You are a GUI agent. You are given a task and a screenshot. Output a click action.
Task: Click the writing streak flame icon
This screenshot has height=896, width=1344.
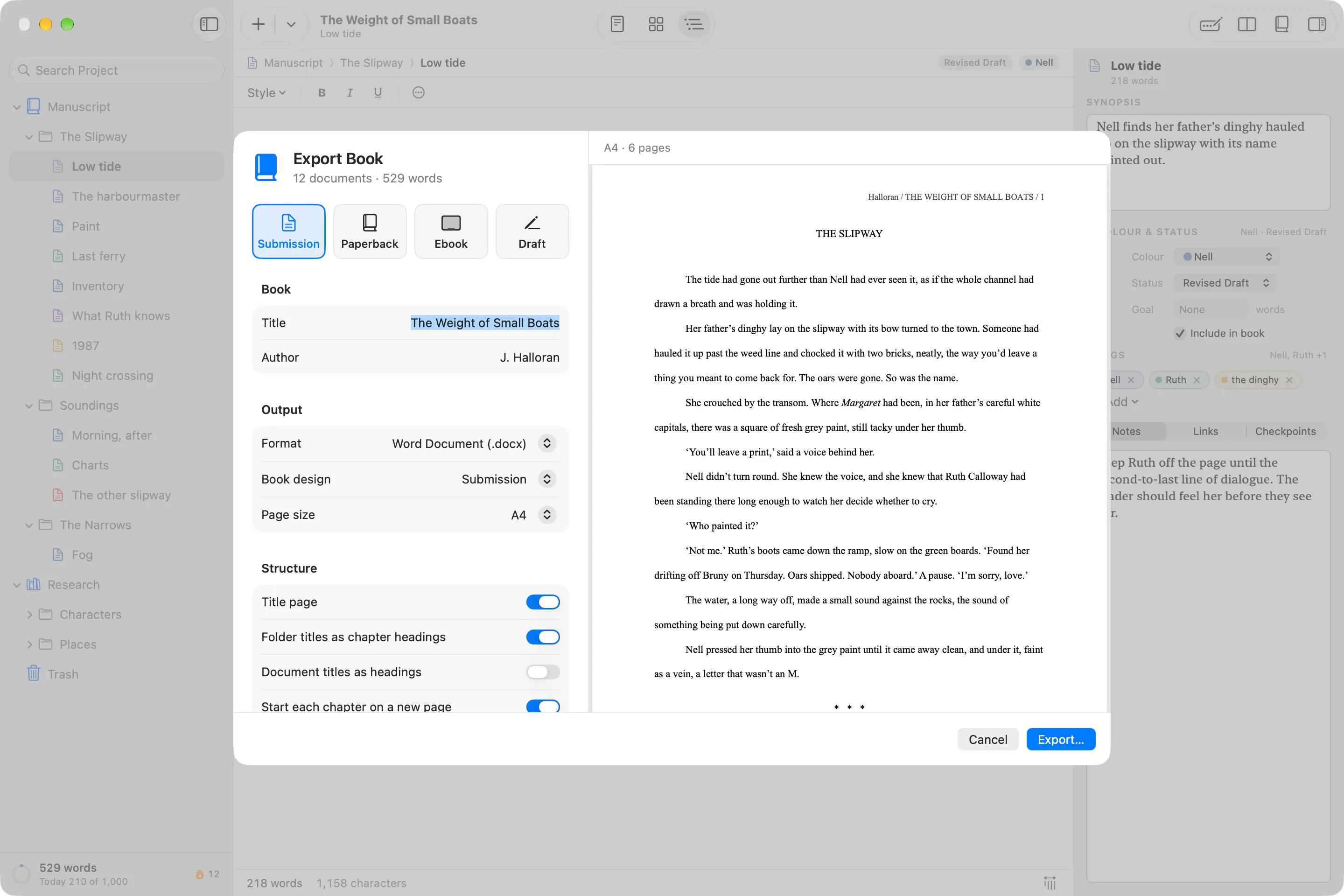(199, 874)
